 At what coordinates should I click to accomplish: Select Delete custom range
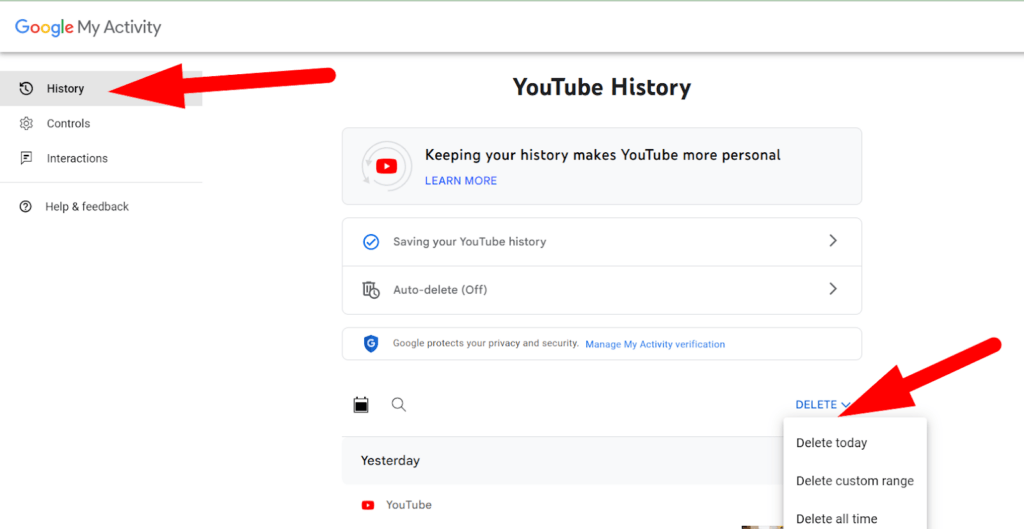click(855, 481)
